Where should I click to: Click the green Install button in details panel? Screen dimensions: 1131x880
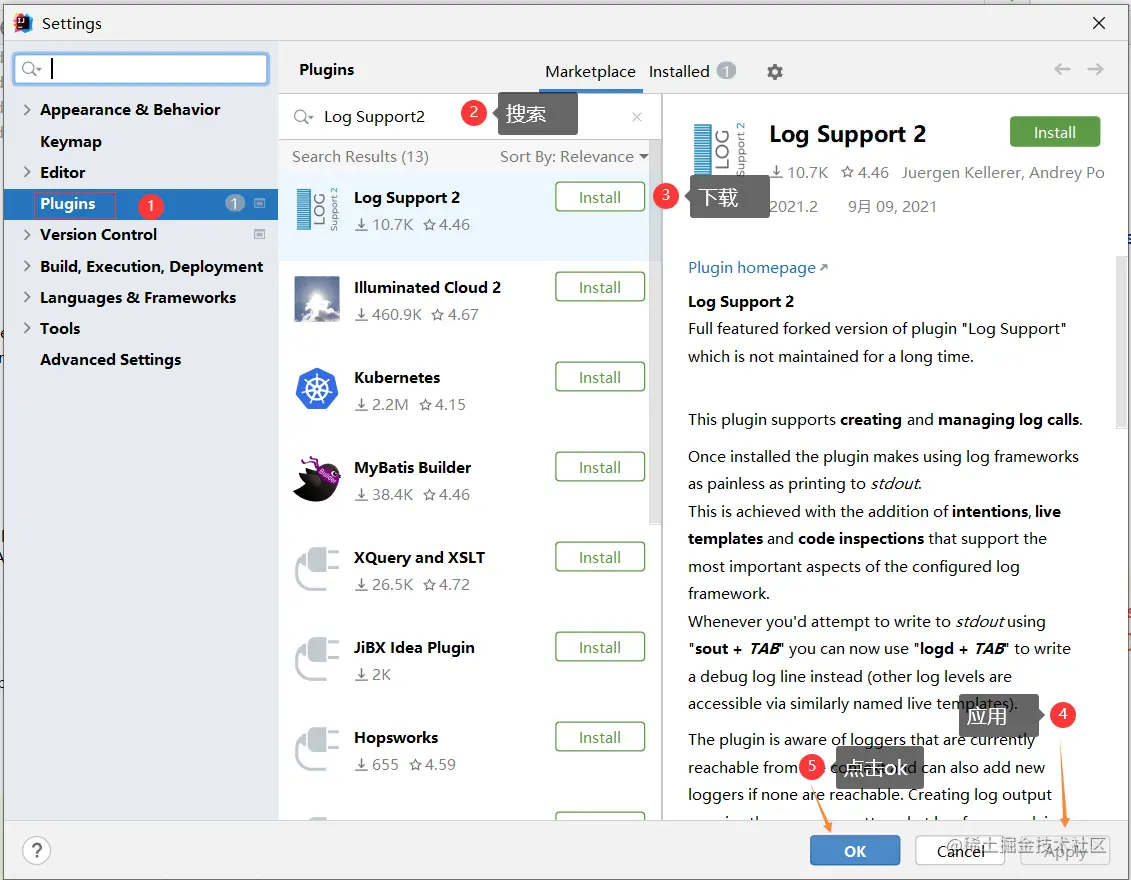(1055, 132)
